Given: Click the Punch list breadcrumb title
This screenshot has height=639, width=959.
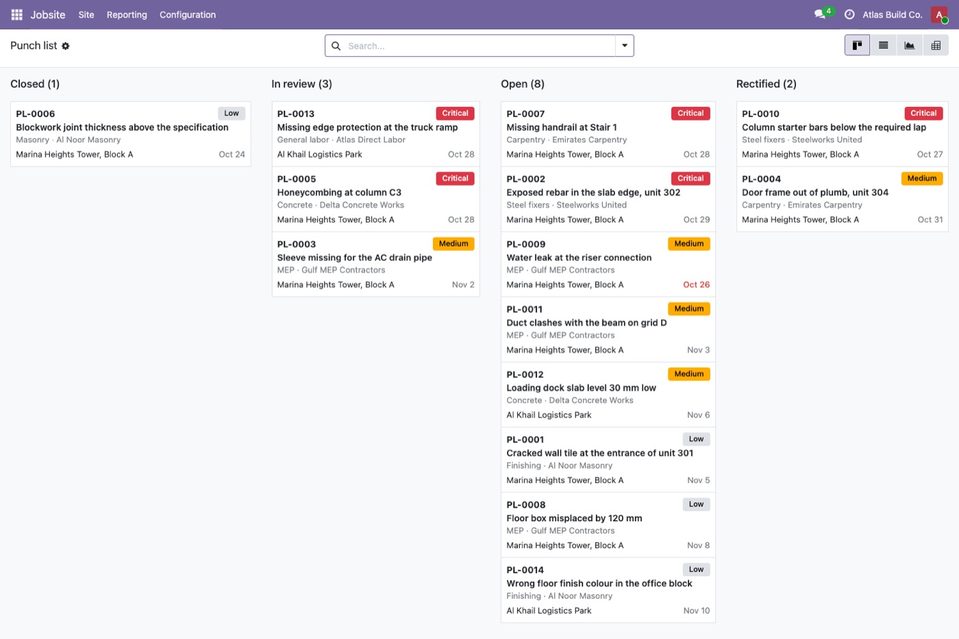Looking at the screenshot, I should (x=34, y=45).
